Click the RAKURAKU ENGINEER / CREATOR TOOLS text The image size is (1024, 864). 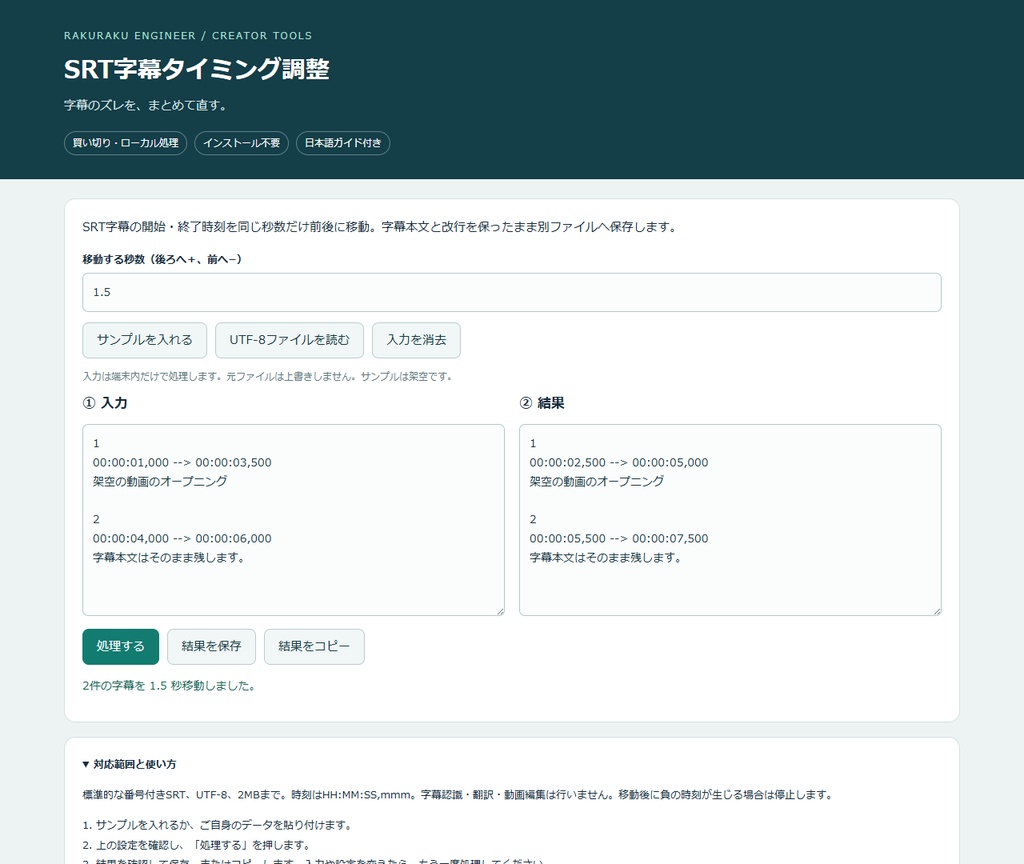click(x=188, y=36)
